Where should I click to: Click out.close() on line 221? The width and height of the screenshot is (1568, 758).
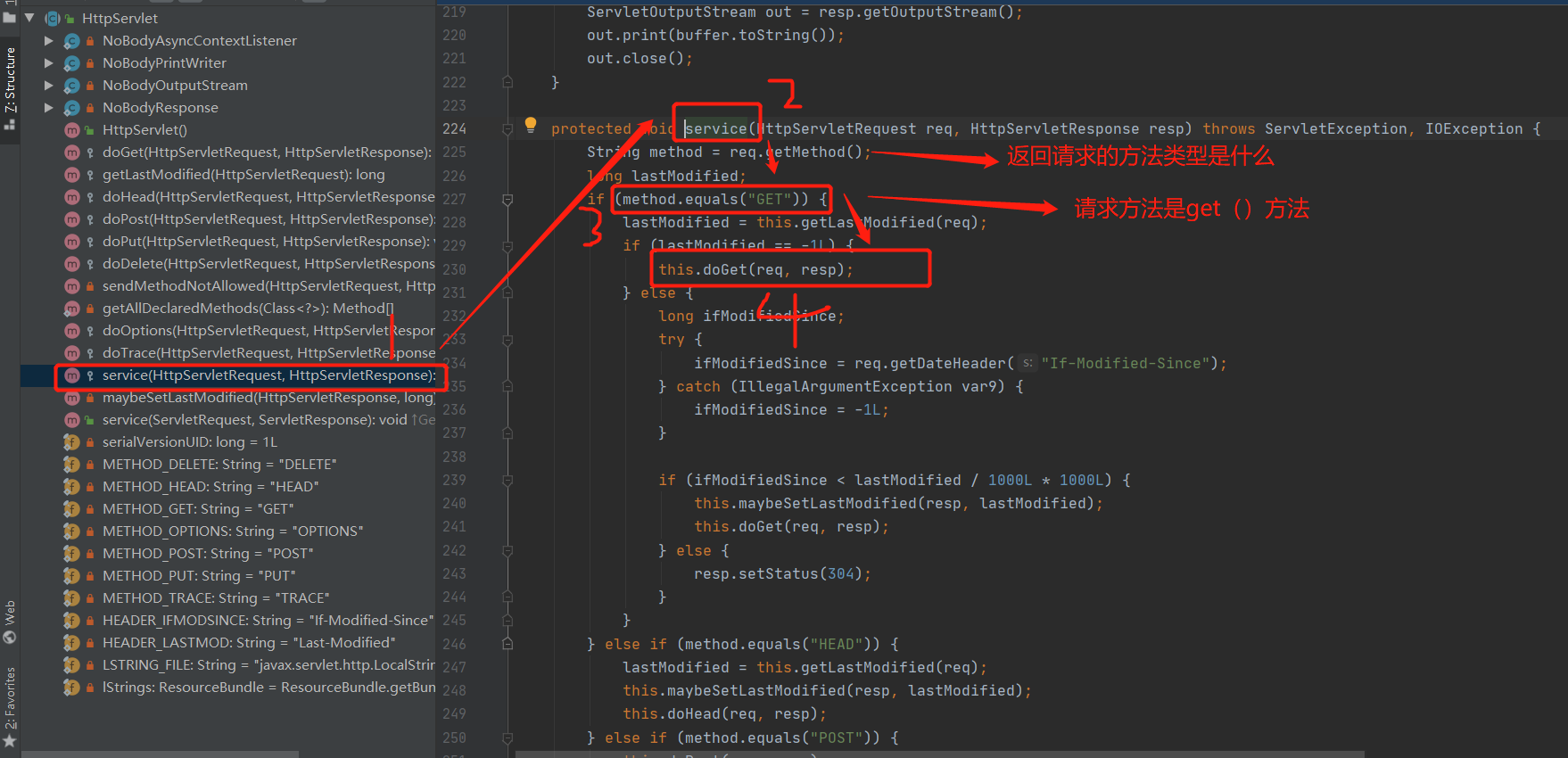click(640, 59)
